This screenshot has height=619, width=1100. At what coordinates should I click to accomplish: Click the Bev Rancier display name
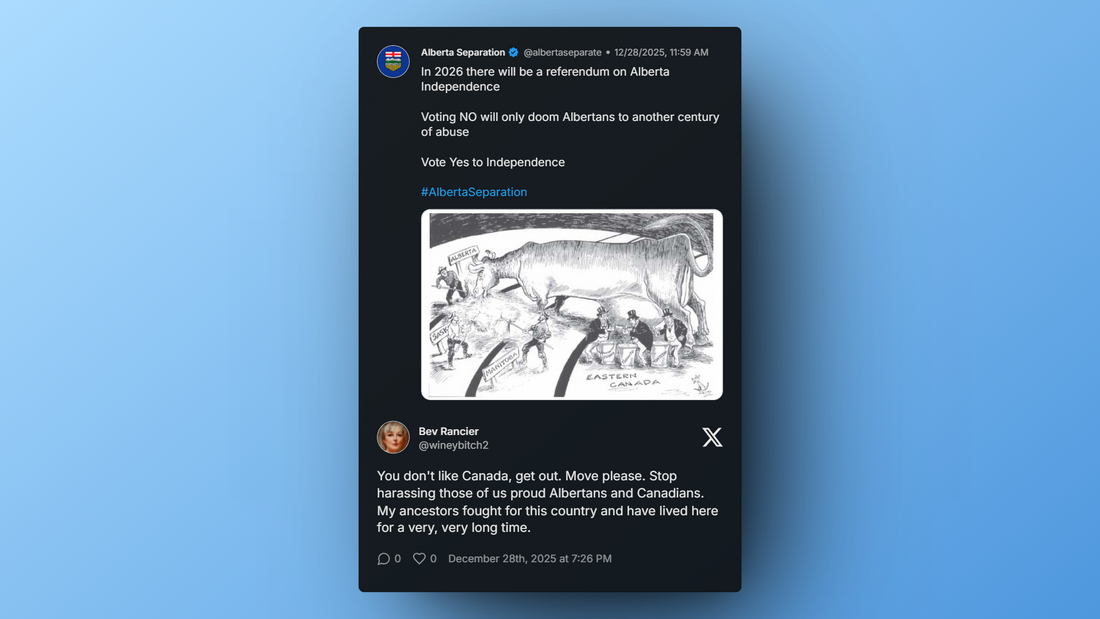(448, 432)
